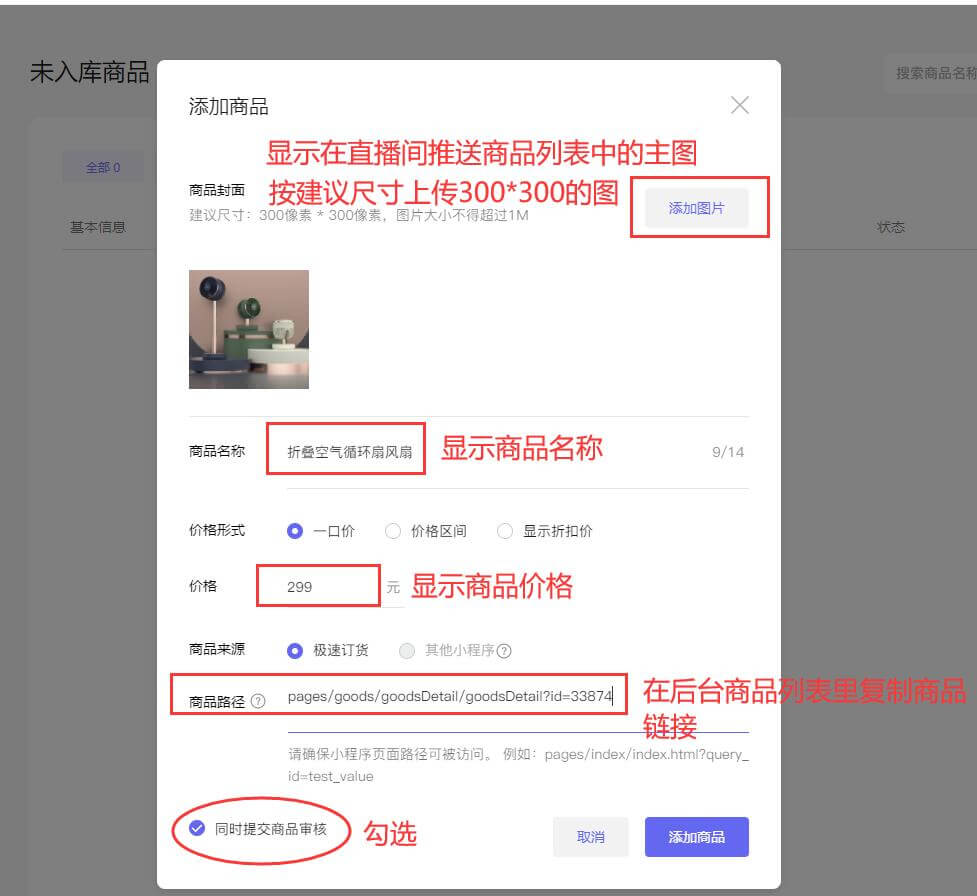
Task: Click the 9/14 character counter text
Action: tap(728, 452)
